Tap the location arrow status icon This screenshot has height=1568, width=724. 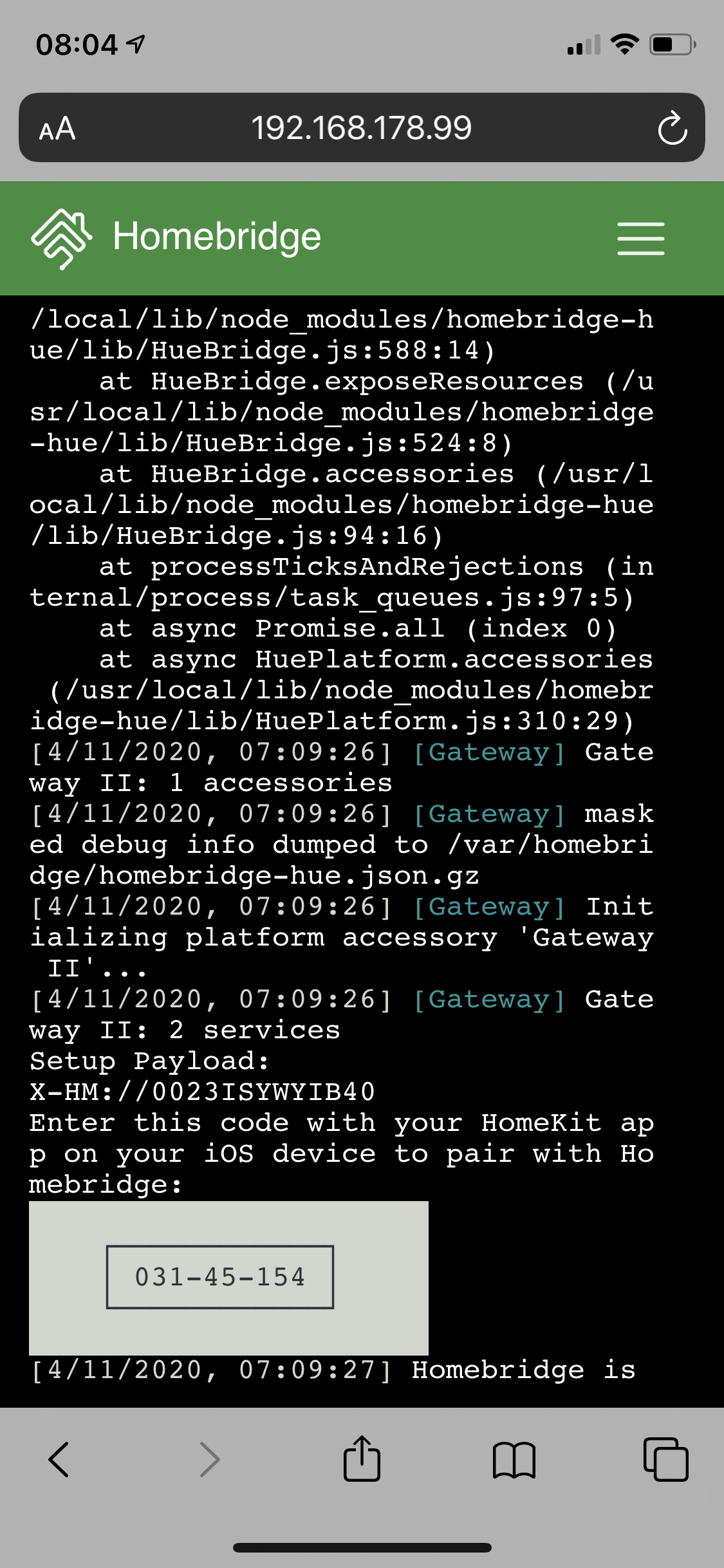pos(136,44)
